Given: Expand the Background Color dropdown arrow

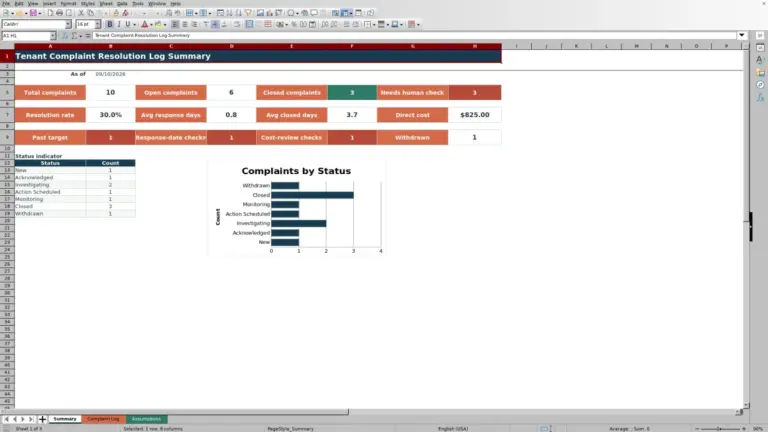Looking at the screenshot, I should coord(165,24).
